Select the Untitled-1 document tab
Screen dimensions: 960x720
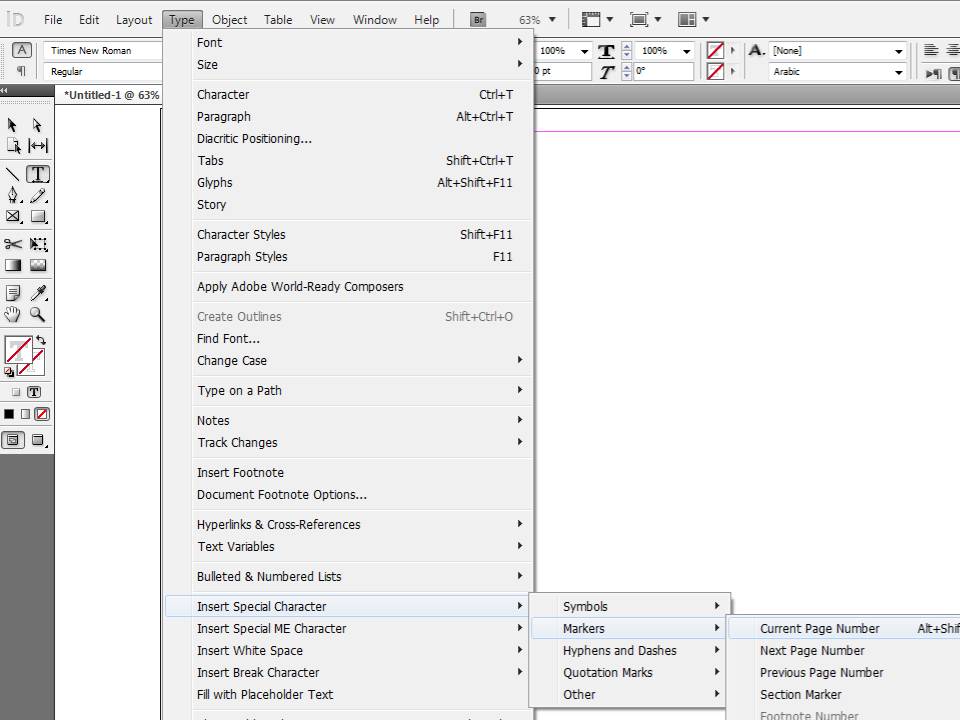(111, 96)
